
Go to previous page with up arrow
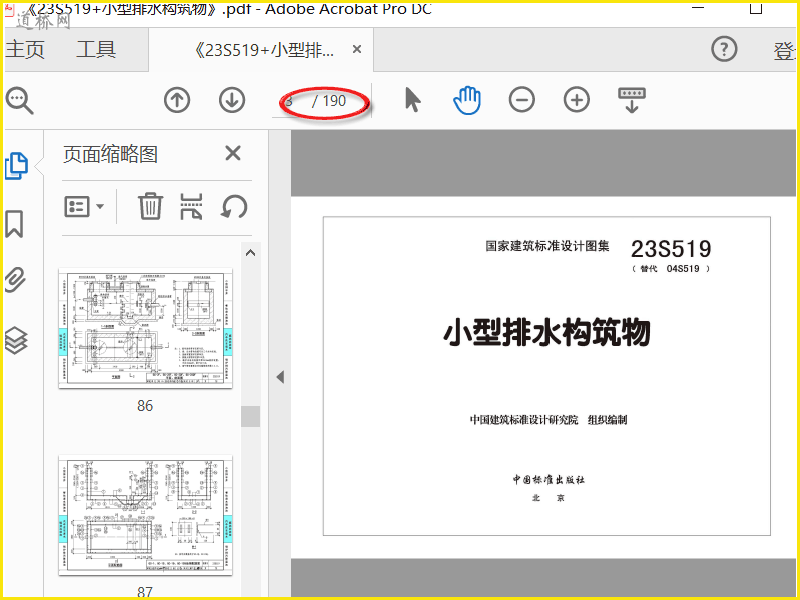coord(177,100)
